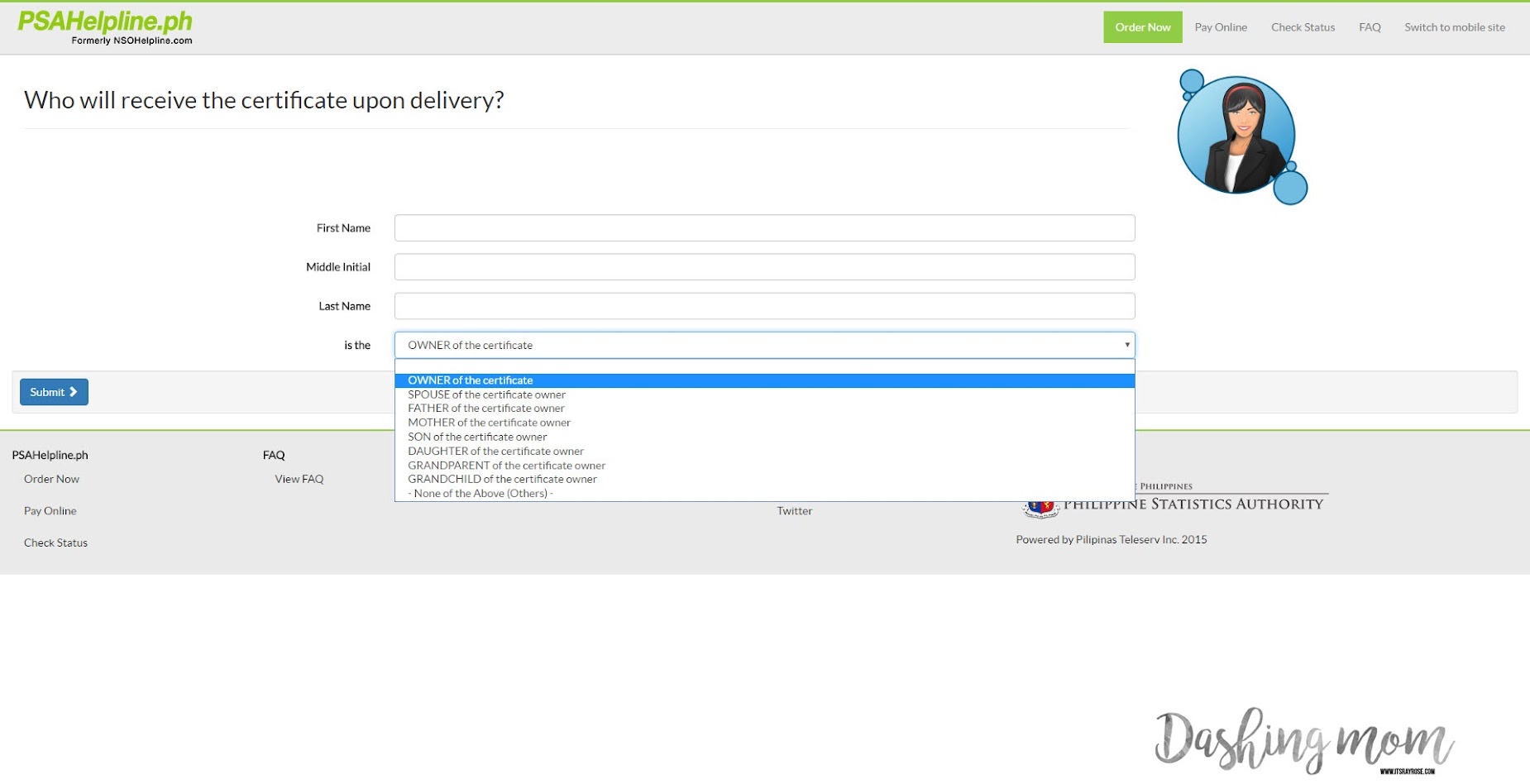Choose MOTHER of the certificate owner
Viewport: 1530px width, 784px height.
tap(764, 423)
